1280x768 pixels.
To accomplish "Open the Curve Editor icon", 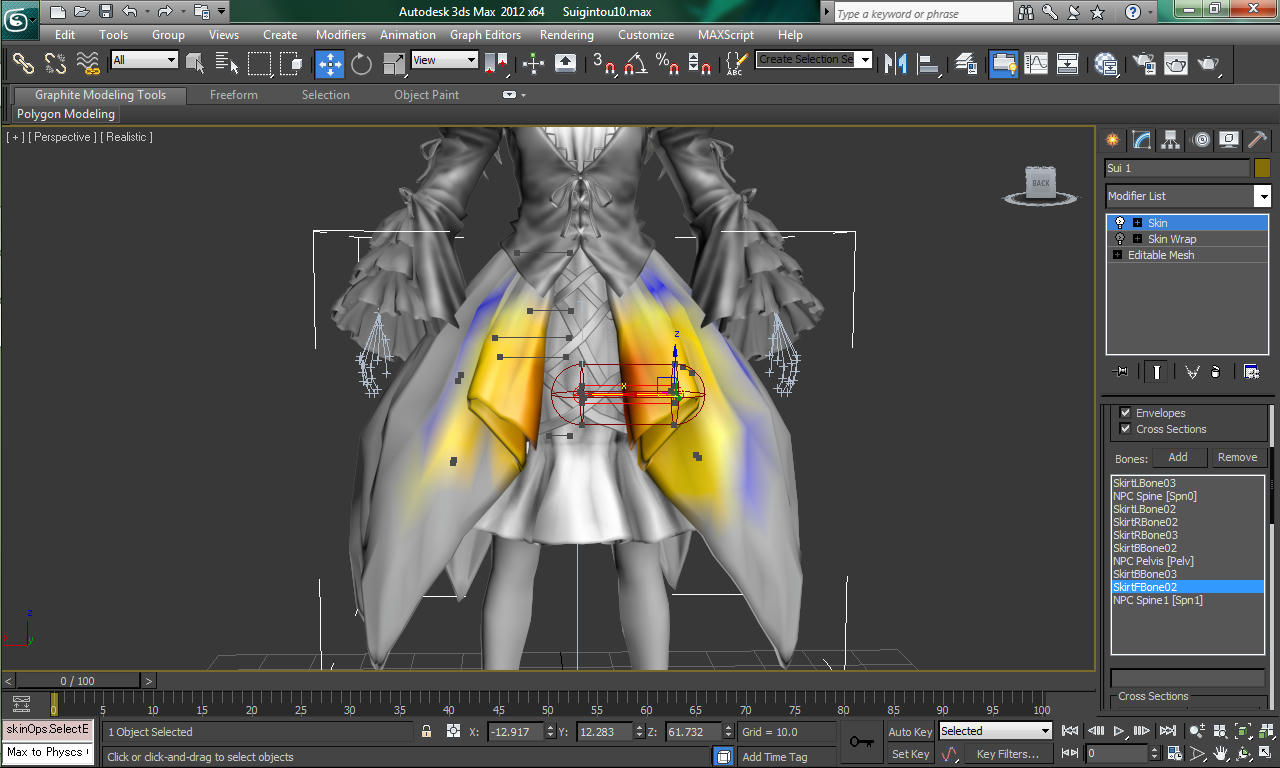I will tap(1036, 63).
